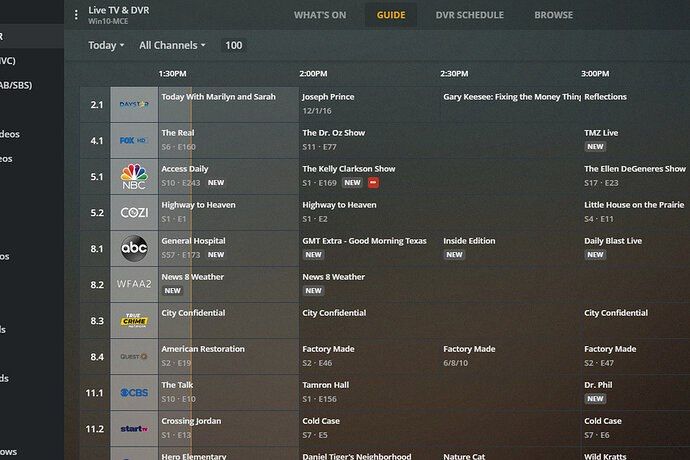Open The Dr. Oz Show listing
The height and width of the screenshot is (460, 690).
(x=440, y=140)
